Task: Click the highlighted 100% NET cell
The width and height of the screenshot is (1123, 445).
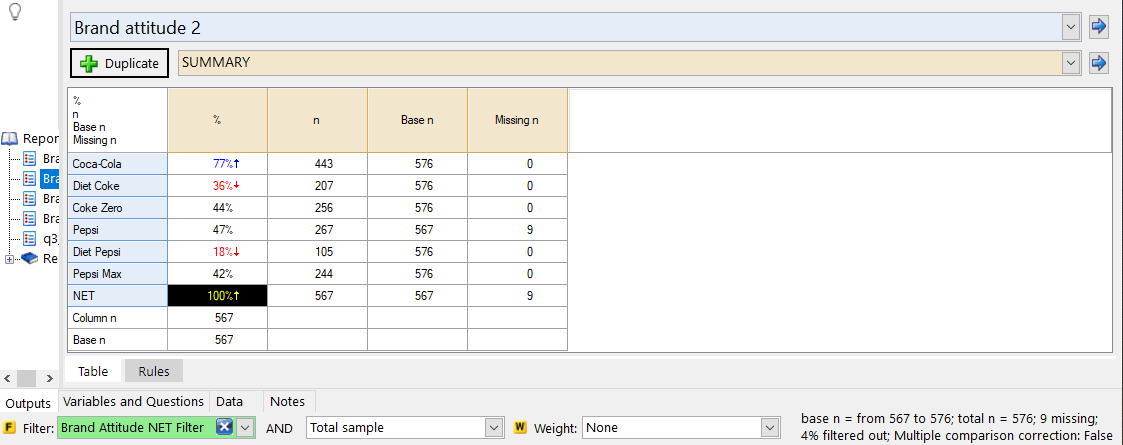Action: pyautogui.click(x=217, y=296)
